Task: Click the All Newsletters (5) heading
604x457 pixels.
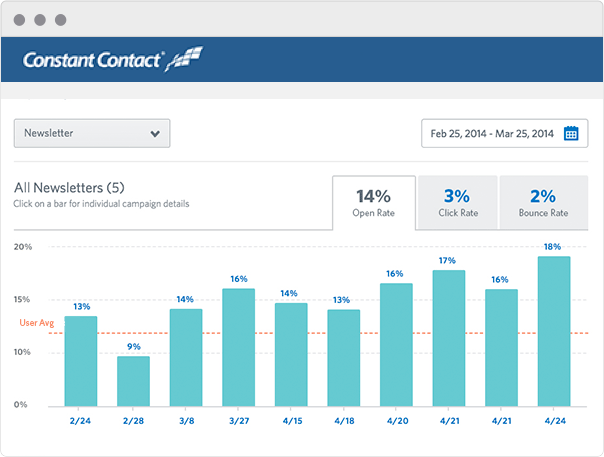Action: 69,188
